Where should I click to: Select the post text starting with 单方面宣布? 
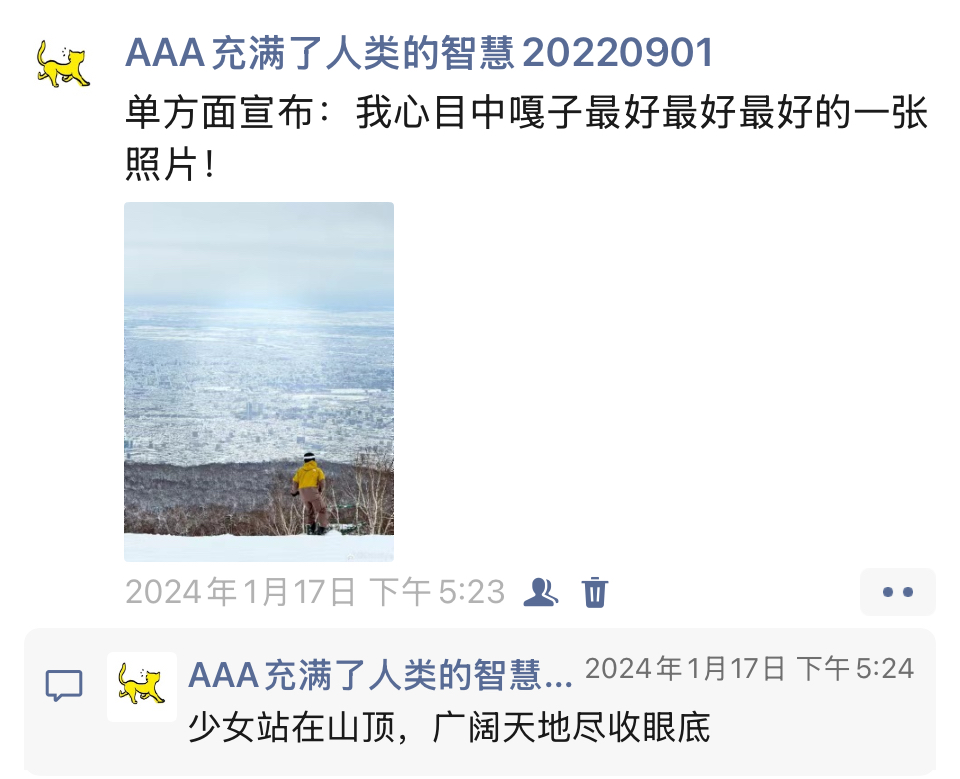click(526, 138)
